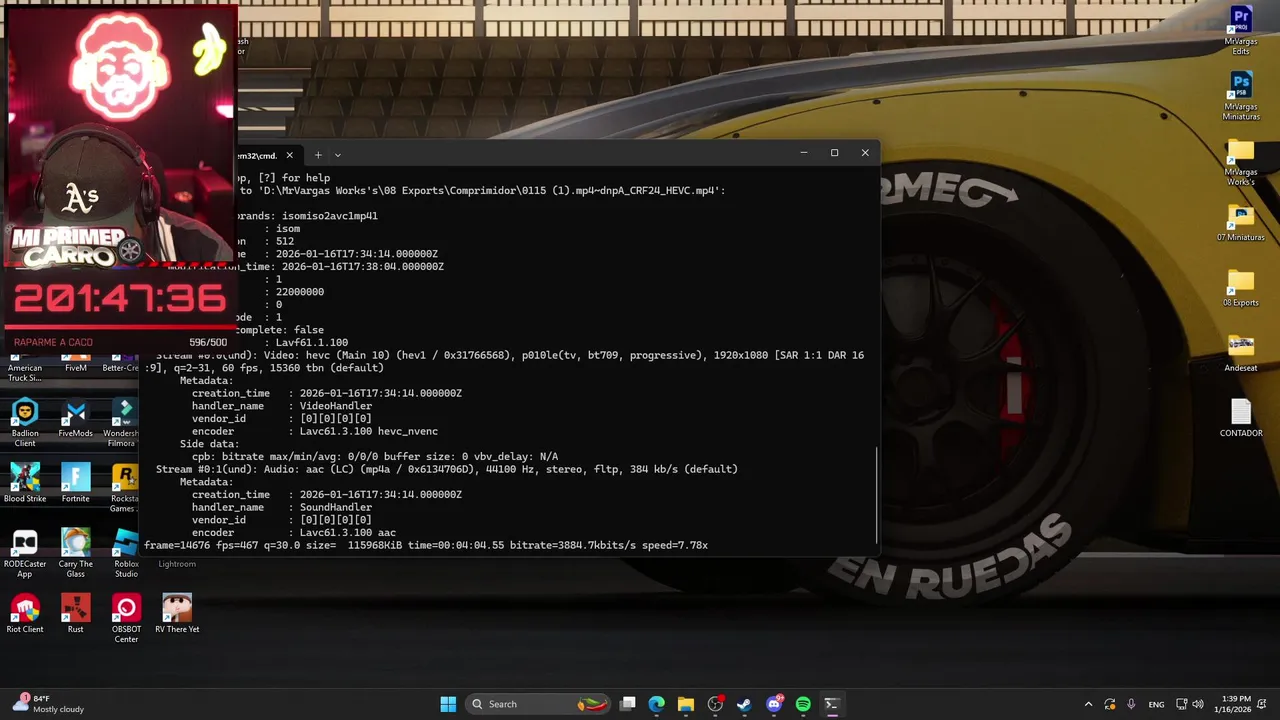Maximize the Terminal window
The width and height of the screenshot is (1280, 720).
pyautogui.click(x=834, y=153)
